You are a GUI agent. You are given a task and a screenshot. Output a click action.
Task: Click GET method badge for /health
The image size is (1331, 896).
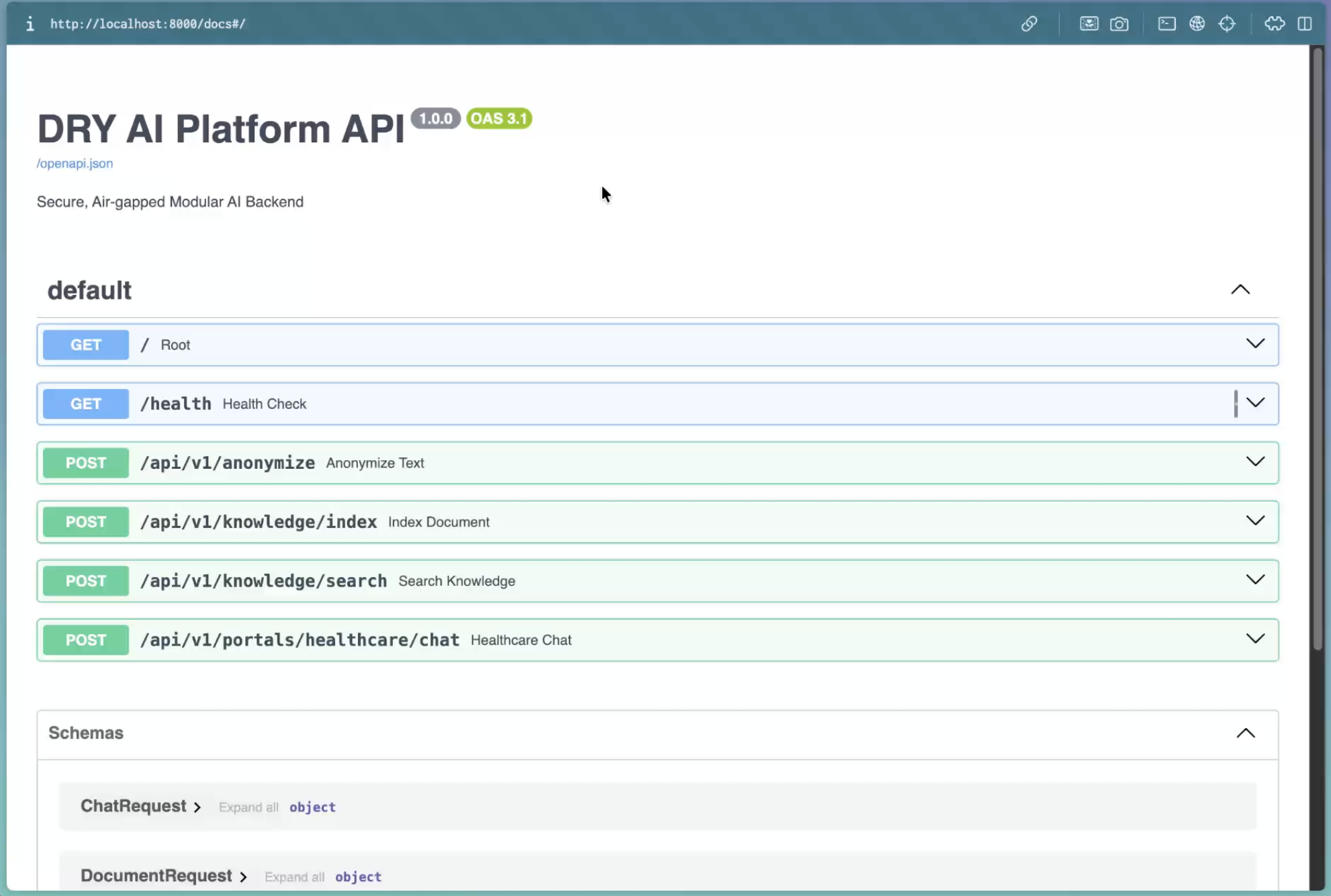tap(86, 404)
